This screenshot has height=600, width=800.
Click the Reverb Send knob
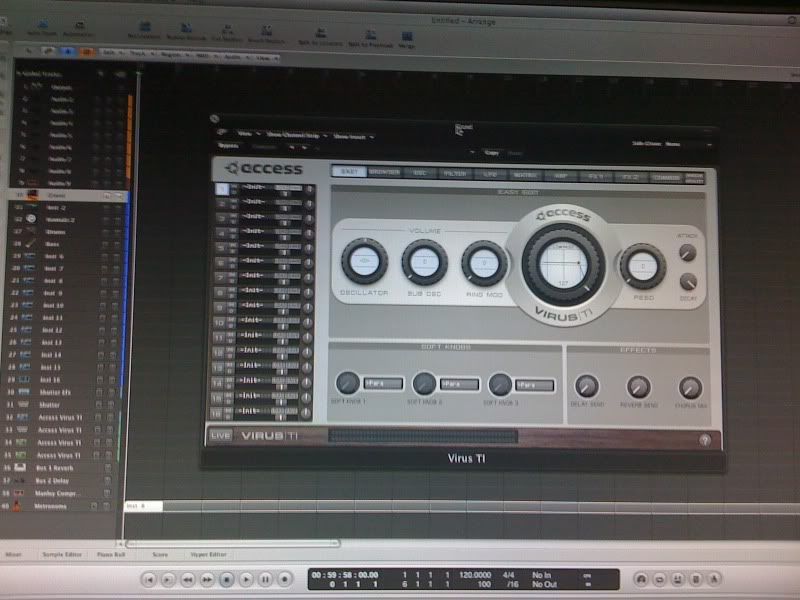pos(638,388)
